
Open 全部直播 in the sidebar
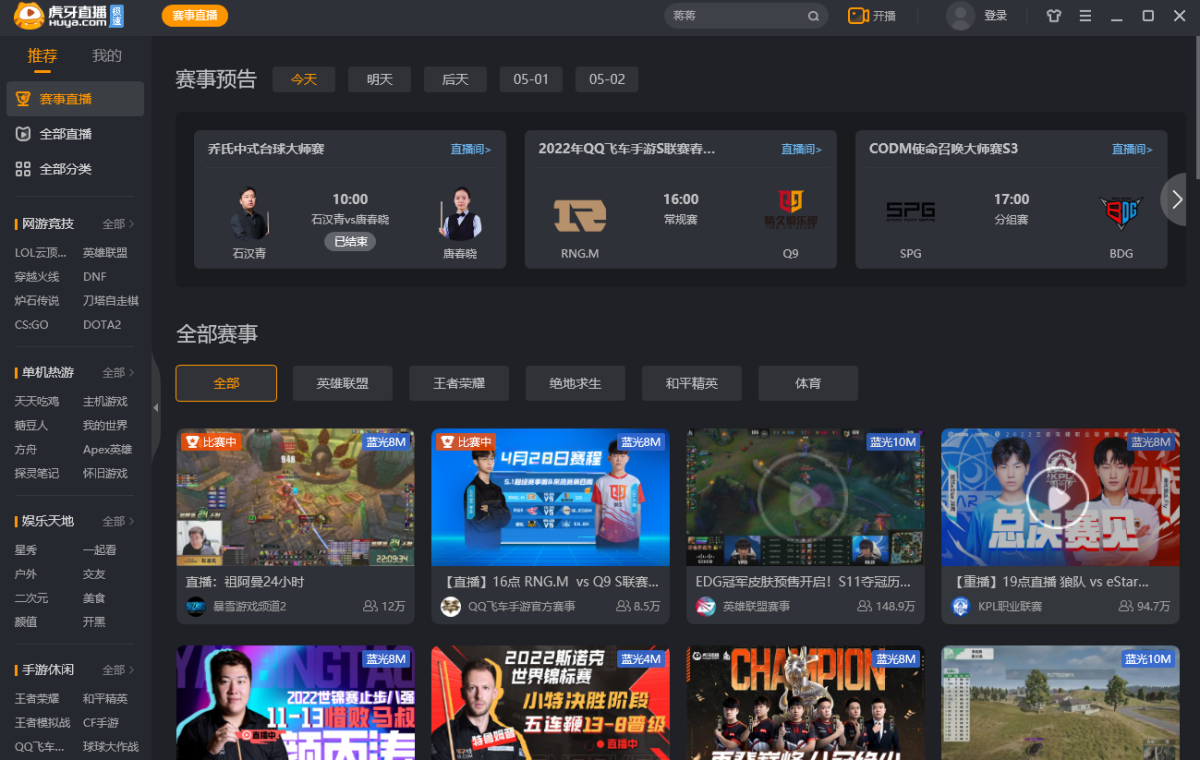tap(66, 134)
